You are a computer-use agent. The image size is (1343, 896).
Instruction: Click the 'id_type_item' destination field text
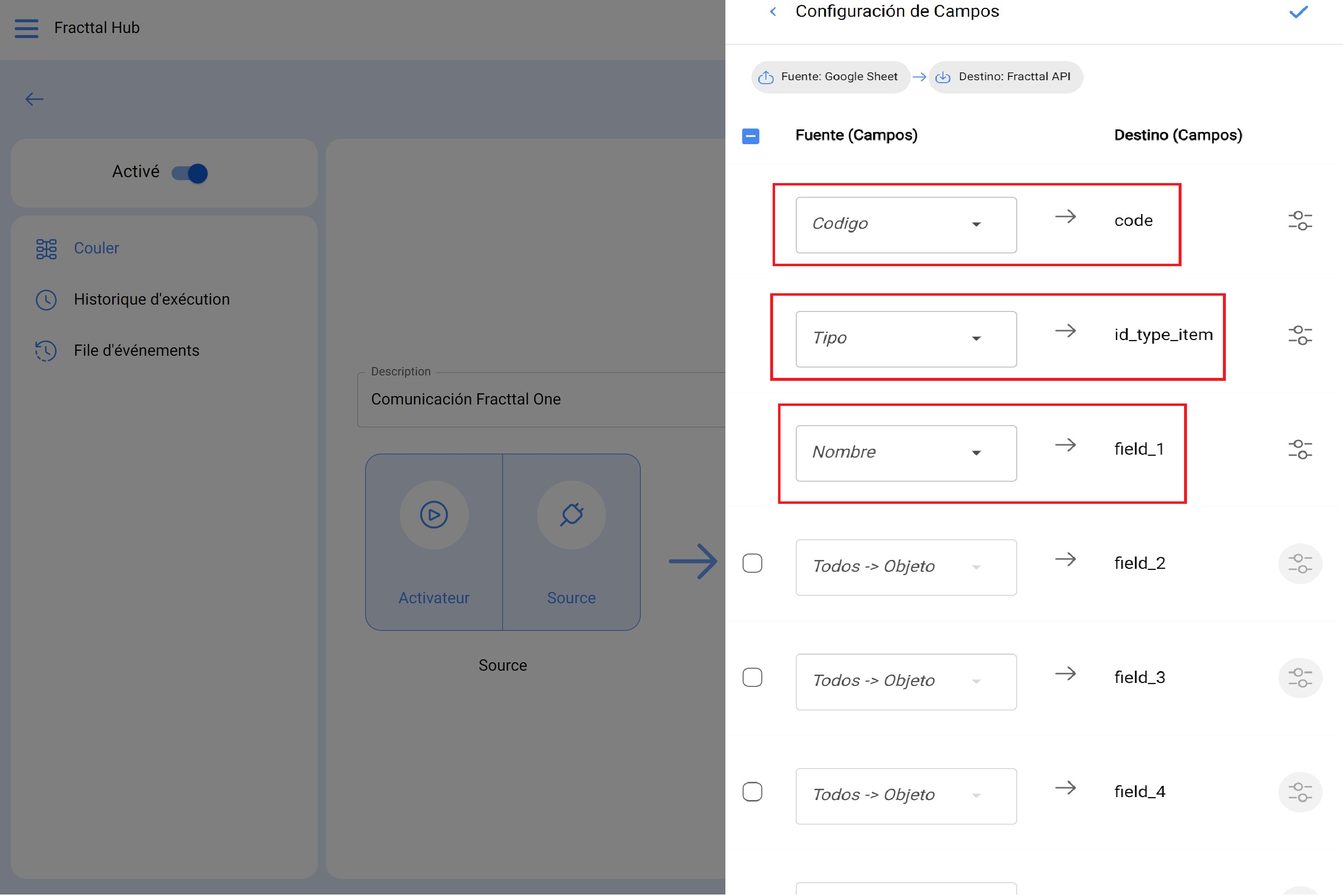point(1163,335)
